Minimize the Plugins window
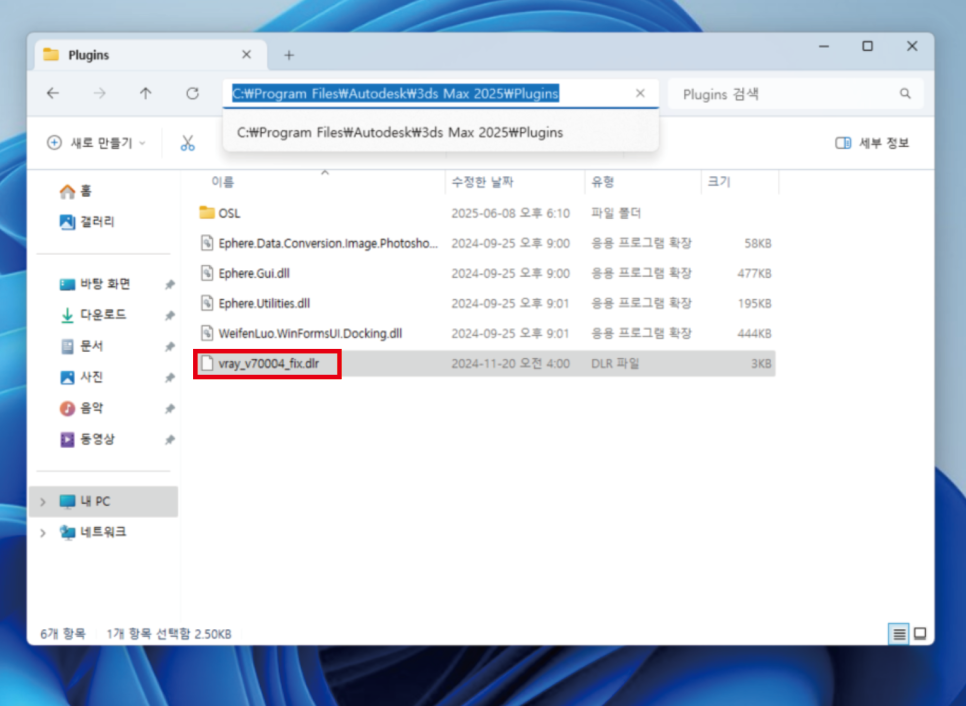 (x=824, y=46)
